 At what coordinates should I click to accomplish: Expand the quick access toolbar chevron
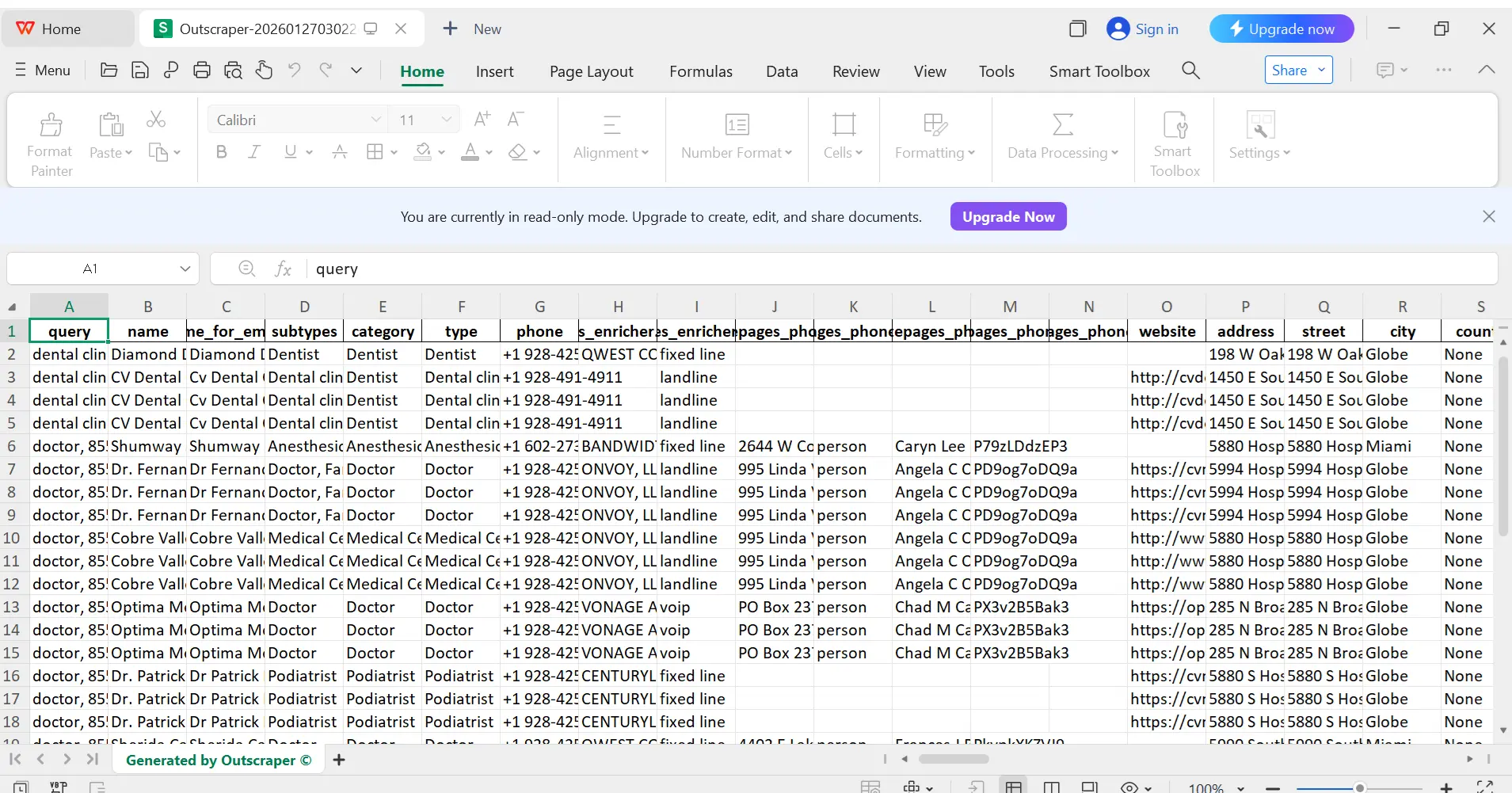coord(356,71)
